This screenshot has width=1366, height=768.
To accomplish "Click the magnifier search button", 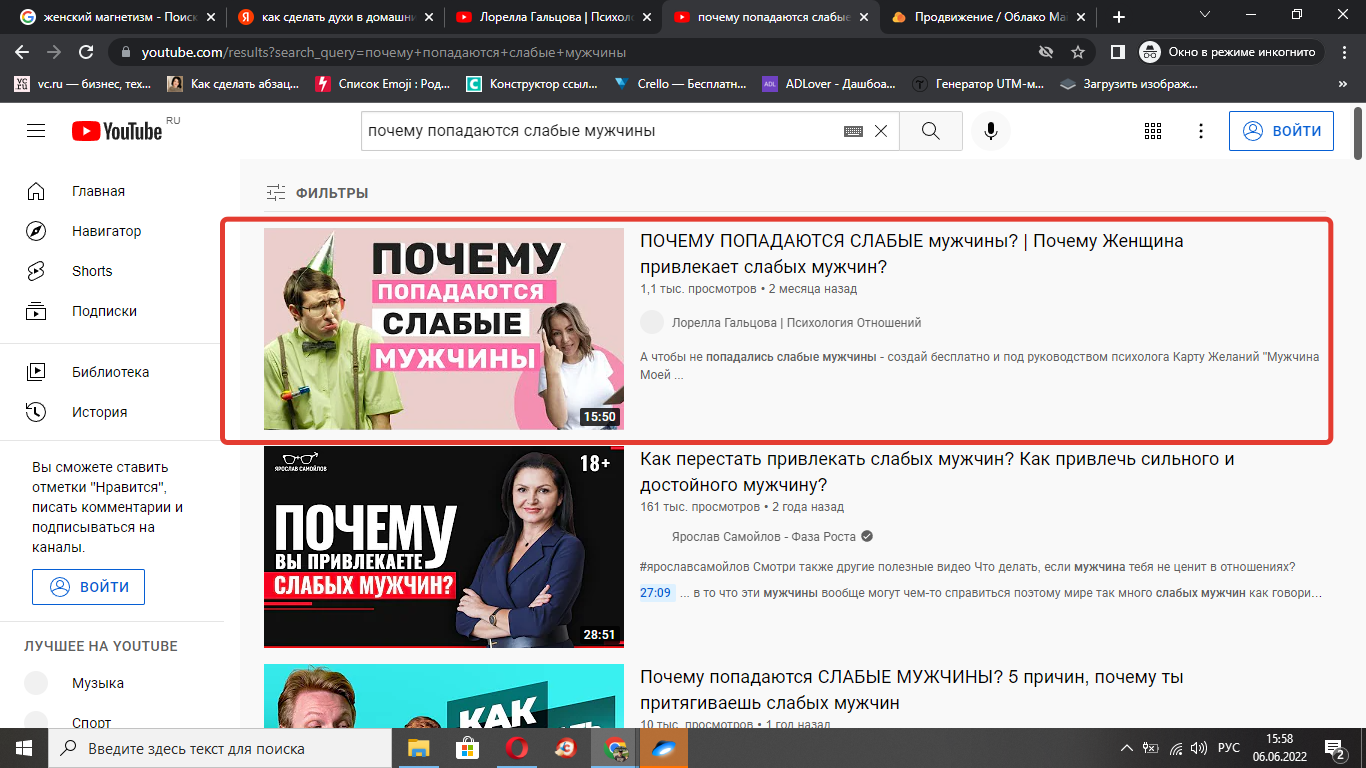I will [x=930, y=131].
